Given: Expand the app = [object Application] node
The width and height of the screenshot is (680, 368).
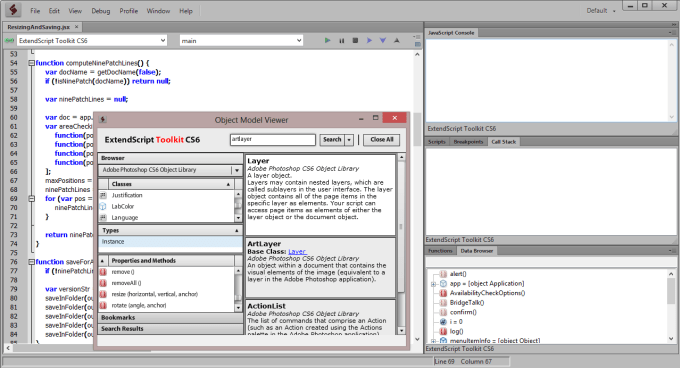Looking at the screenshot, I should coord(433,284).
